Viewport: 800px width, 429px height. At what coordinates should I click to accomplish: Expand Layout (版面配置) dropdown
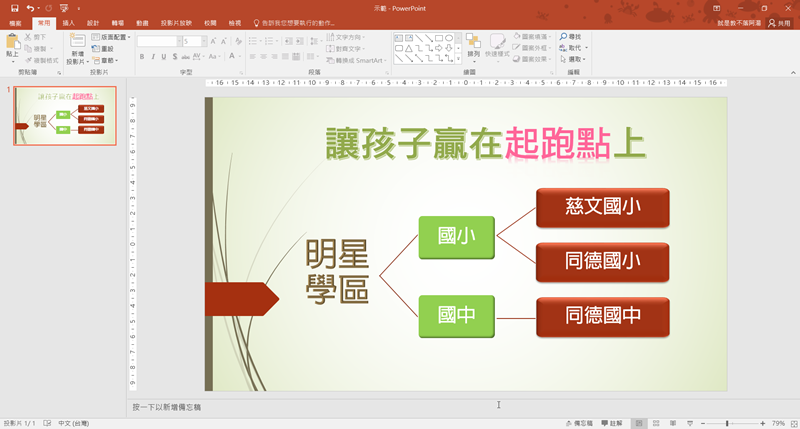click(x=111, y=37)
